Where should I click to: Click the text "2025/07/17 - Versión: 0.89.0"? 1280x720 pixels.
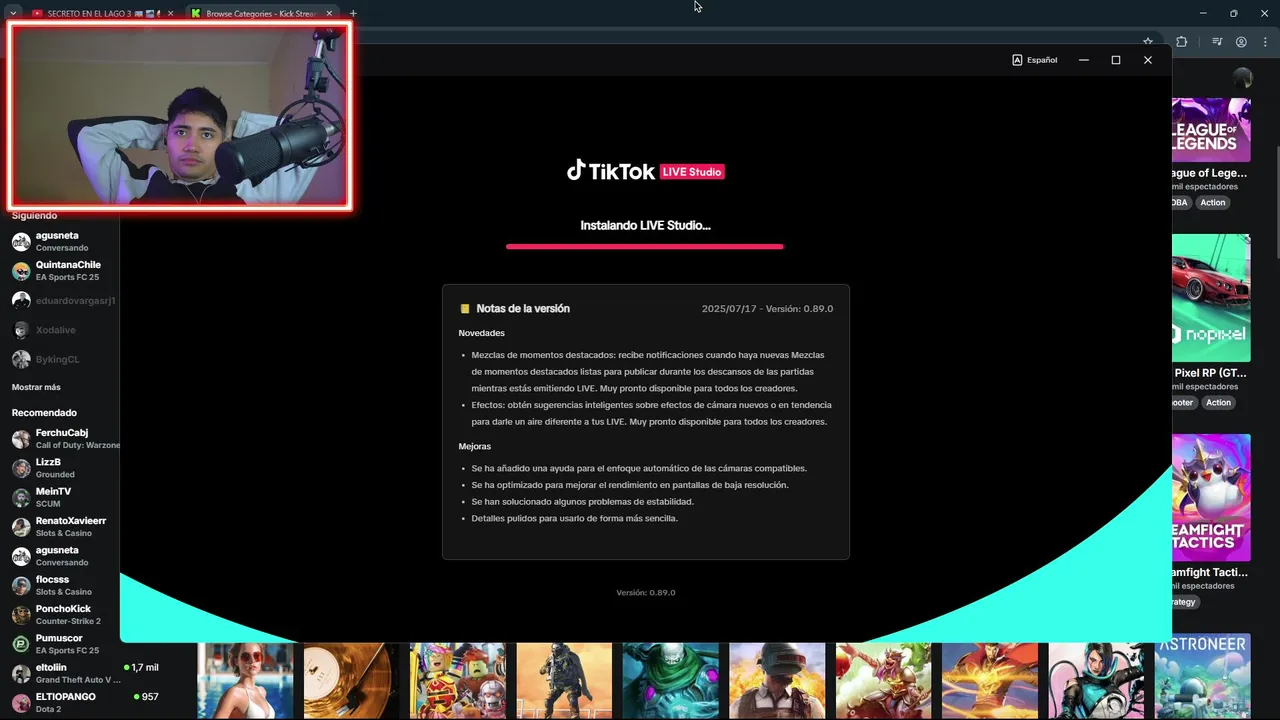767,309
